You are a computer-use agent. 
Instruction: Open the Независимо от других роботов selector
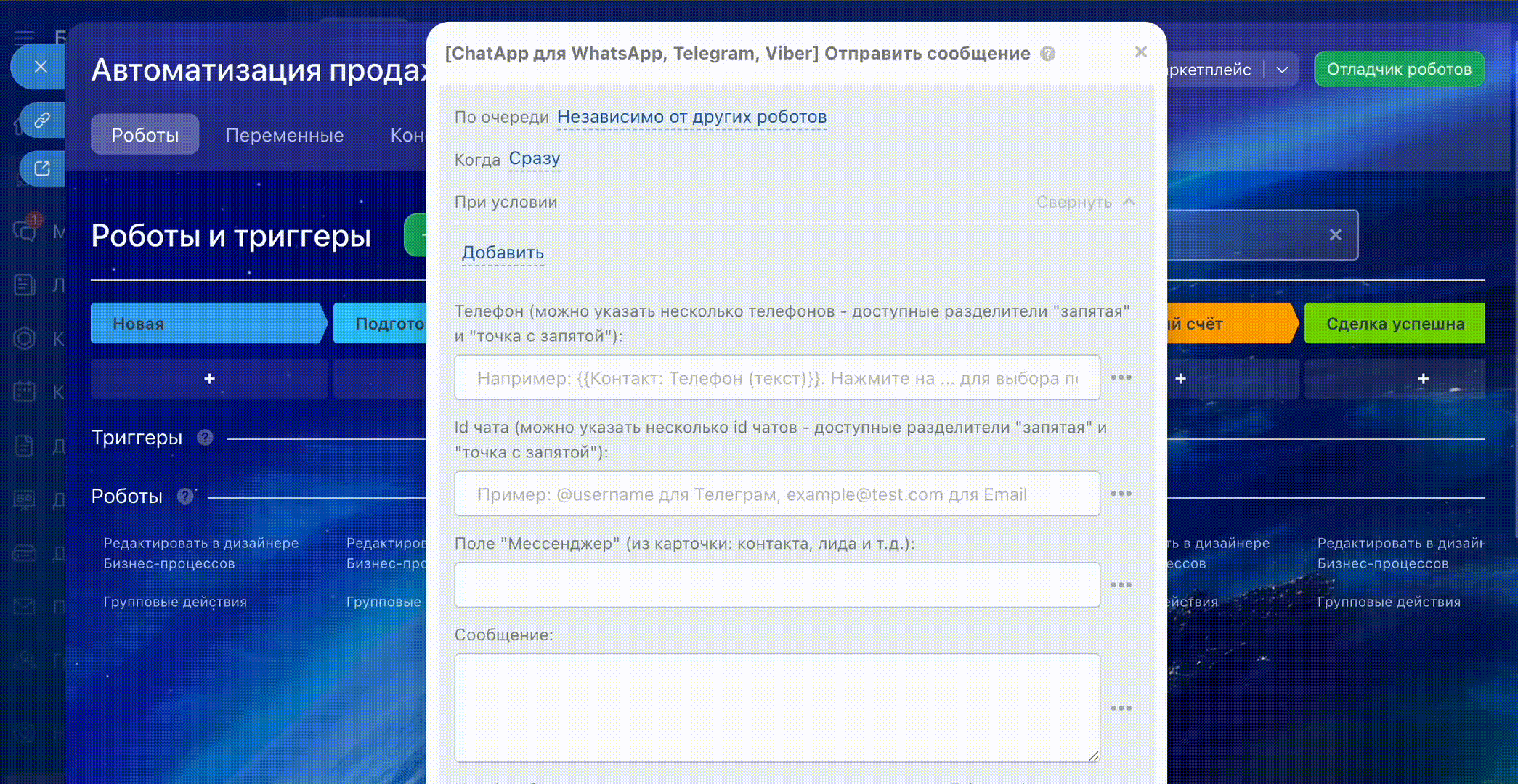click(x=691, y=117)
